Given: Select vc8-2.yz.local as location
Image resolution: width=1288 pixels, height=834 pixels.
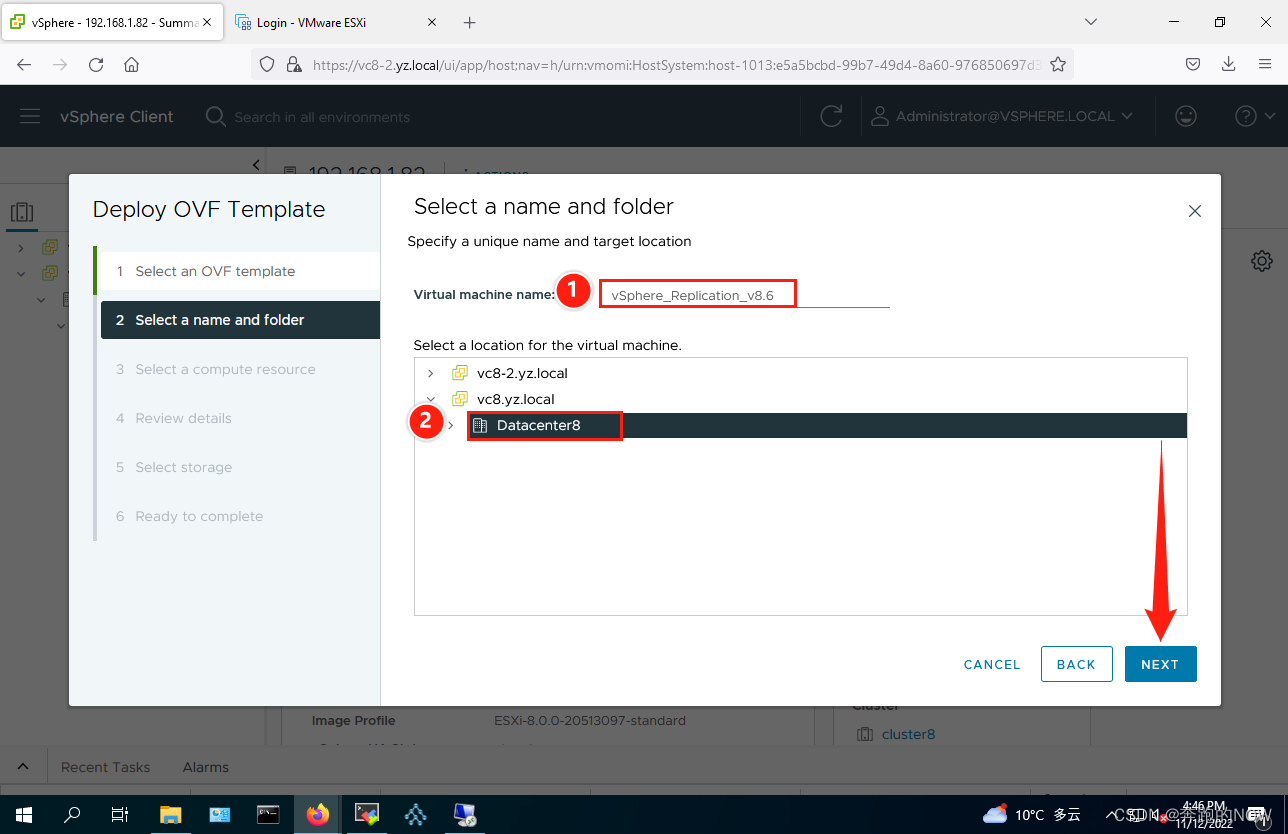Looking at the screenshot, I should (x=522, y=373).
